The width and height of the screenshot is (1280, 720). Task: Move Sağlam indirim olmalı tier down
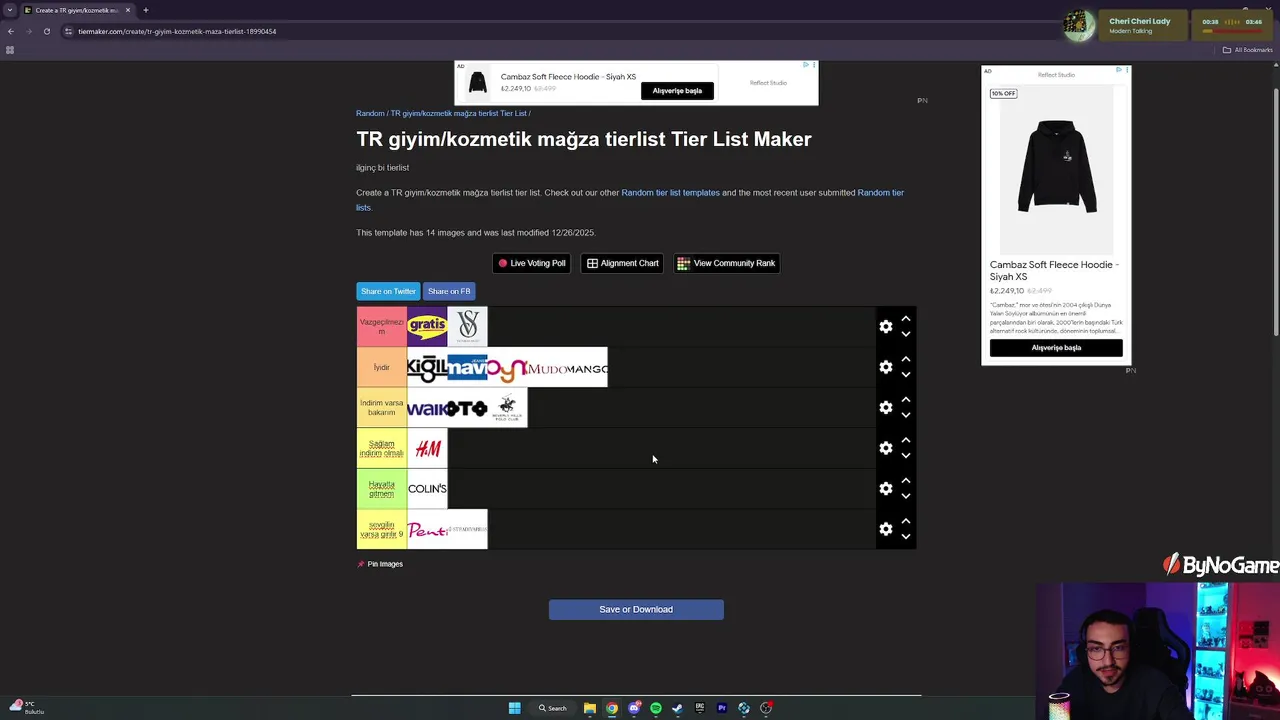click(905, 455)
